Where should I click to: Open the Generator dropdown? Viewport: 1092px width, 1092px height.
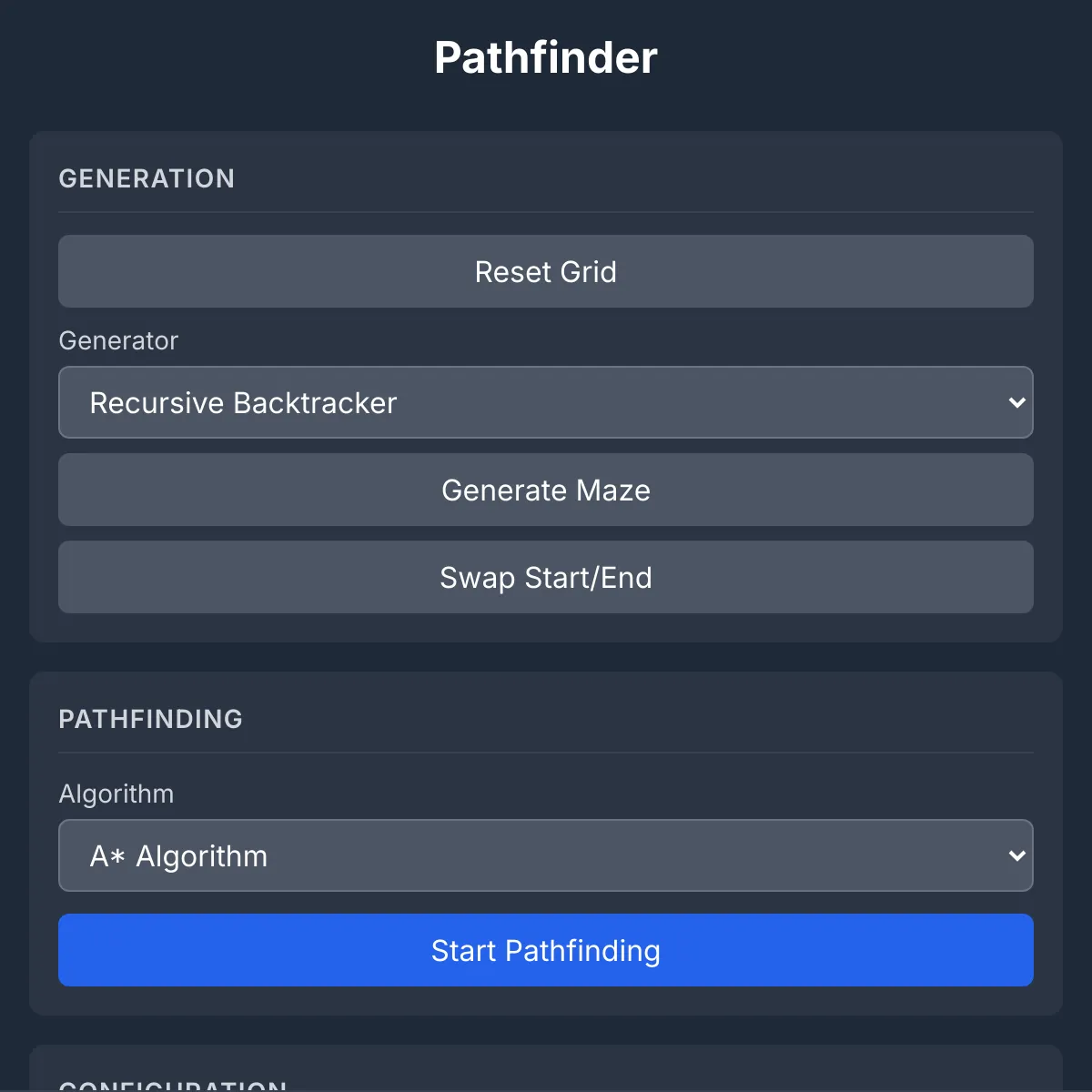pyautogui.click(x=545, y=402)
